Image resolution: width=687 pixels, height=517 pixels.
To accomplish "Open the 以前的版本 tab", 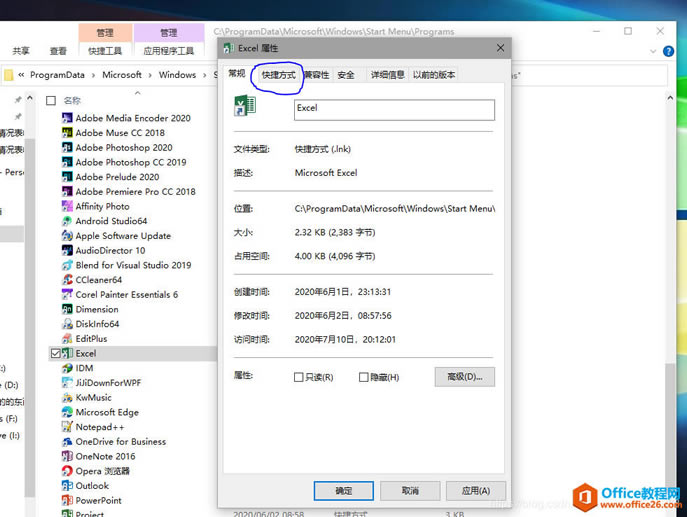I will coord(434,75).
